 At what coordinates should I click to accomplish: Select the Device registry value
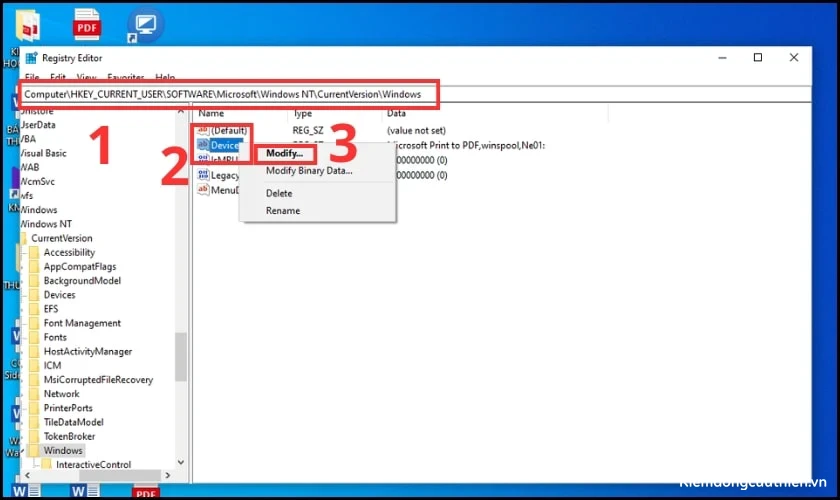(x=224, y=145)
